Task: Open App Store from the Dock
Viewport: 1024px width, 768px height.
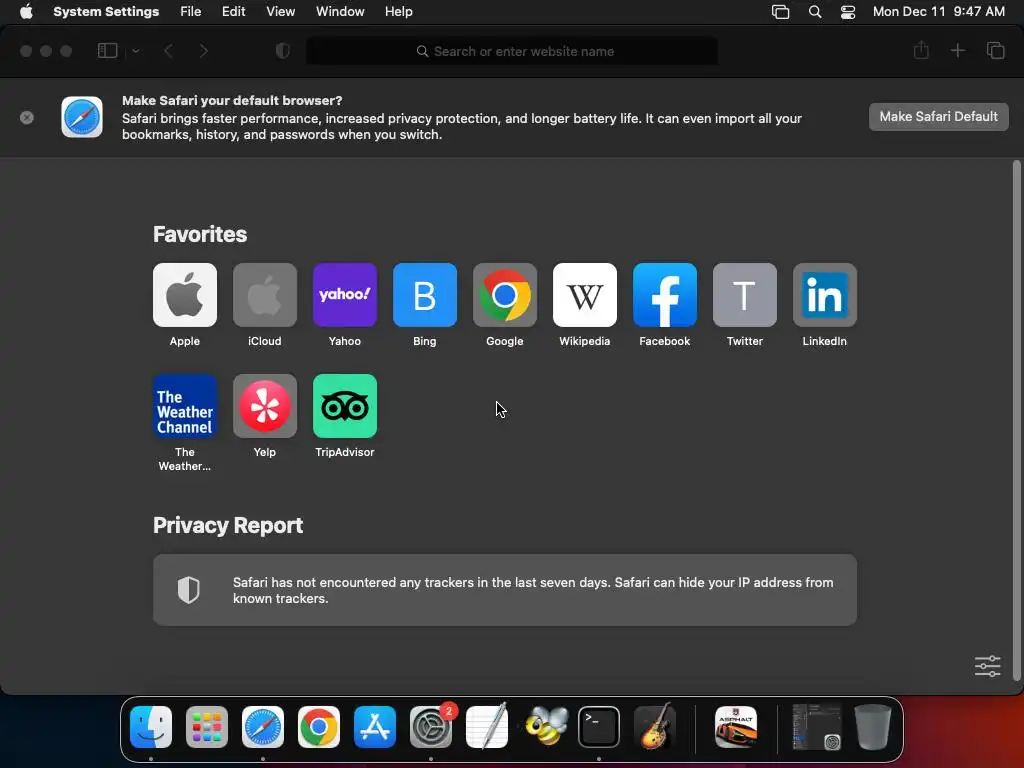Action: point(375,727)
